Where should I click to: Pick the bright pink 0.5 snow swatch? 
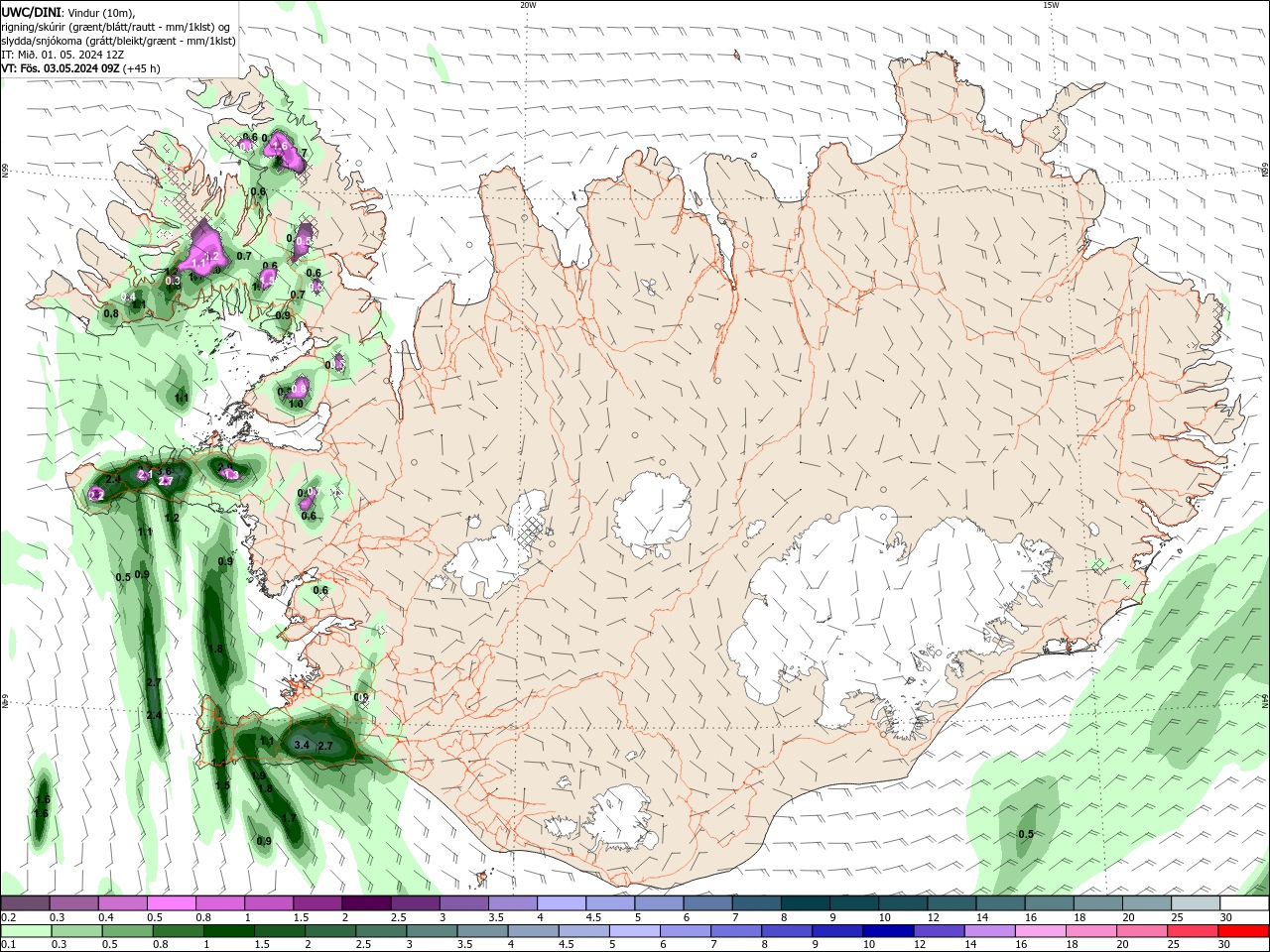click(171, 903)
